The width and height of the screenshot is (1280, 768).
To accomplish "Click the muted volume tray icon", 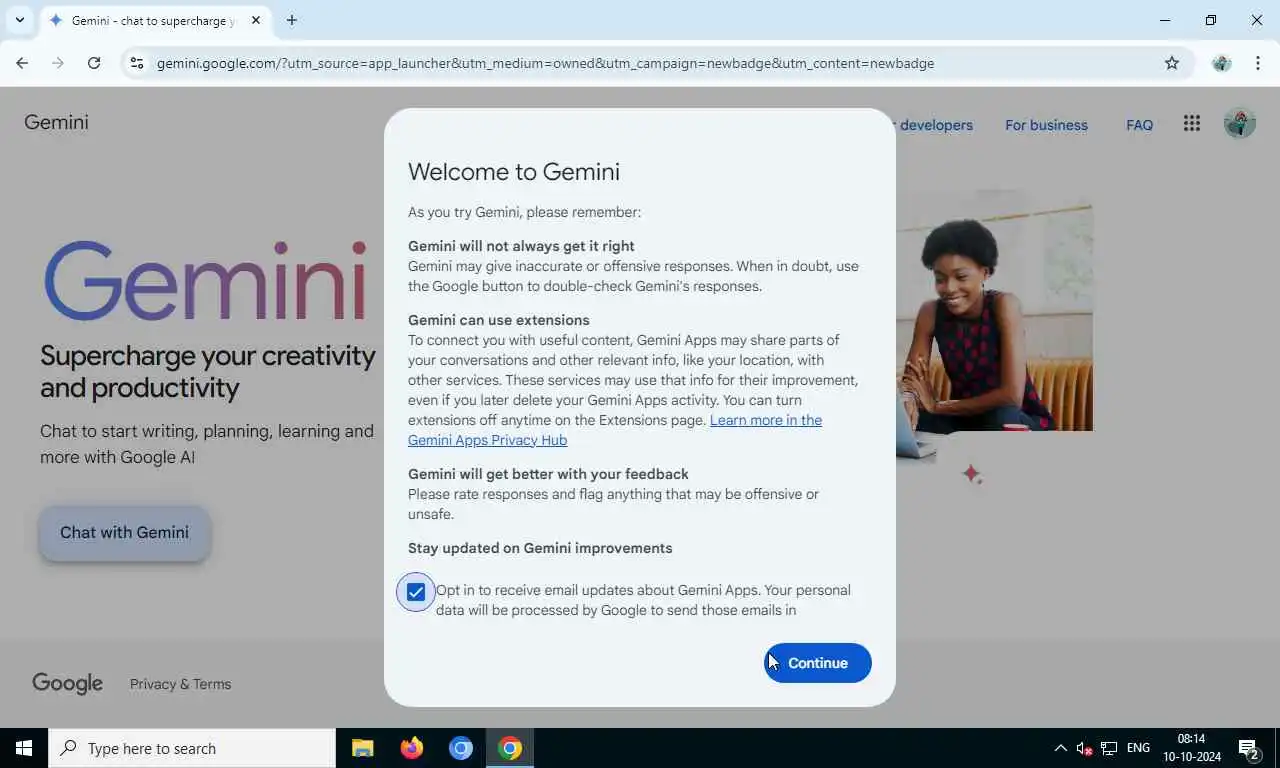I will coord(1084,748).
